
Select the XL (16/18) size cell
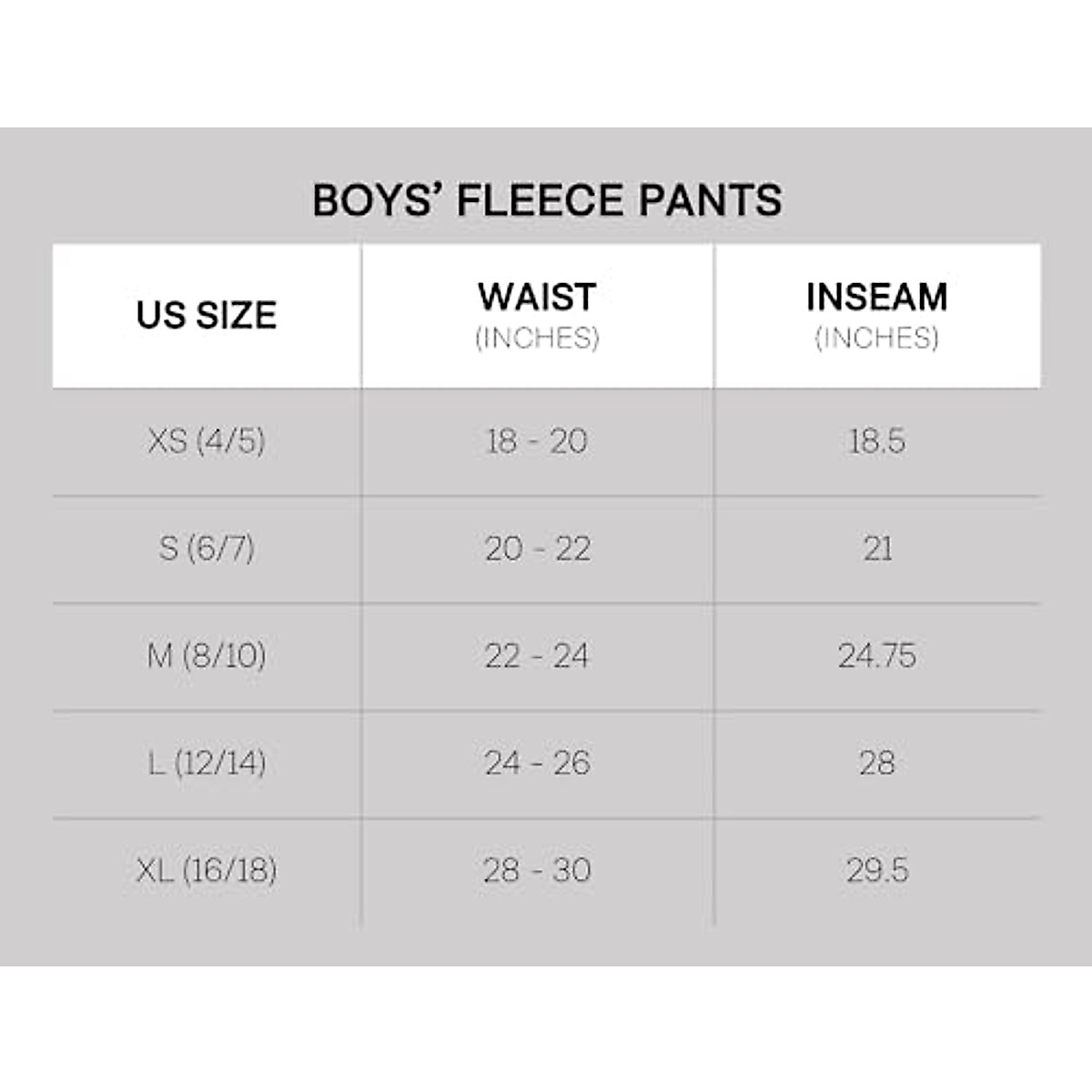pos(207,870)
